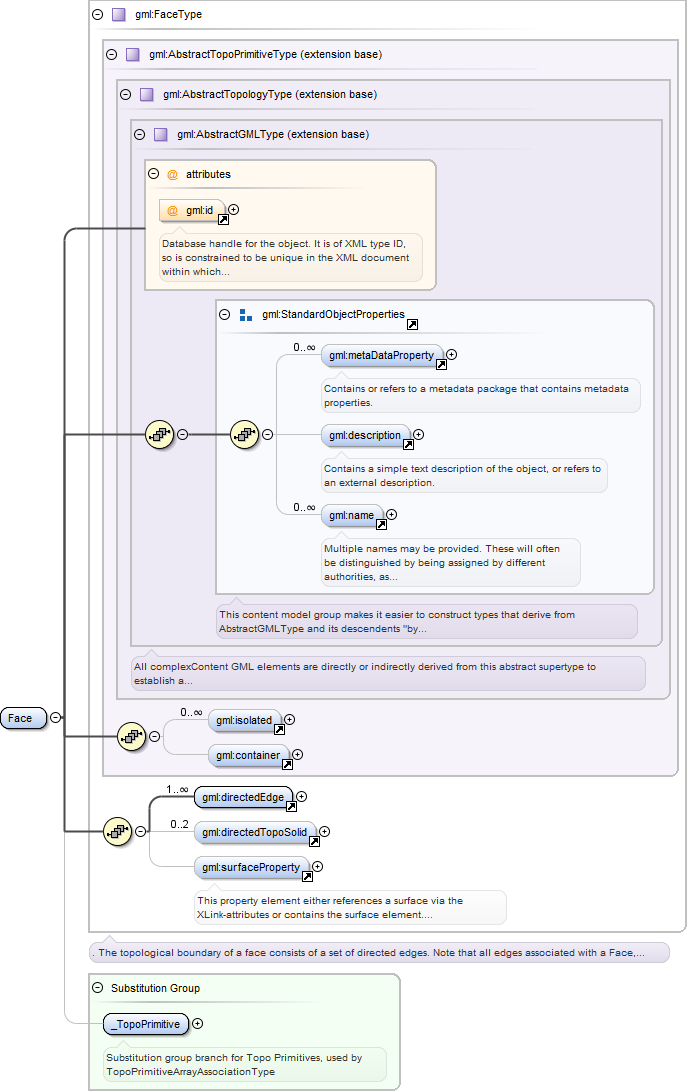Collapse compositor toggle left of gml:description

coord(267,435)
